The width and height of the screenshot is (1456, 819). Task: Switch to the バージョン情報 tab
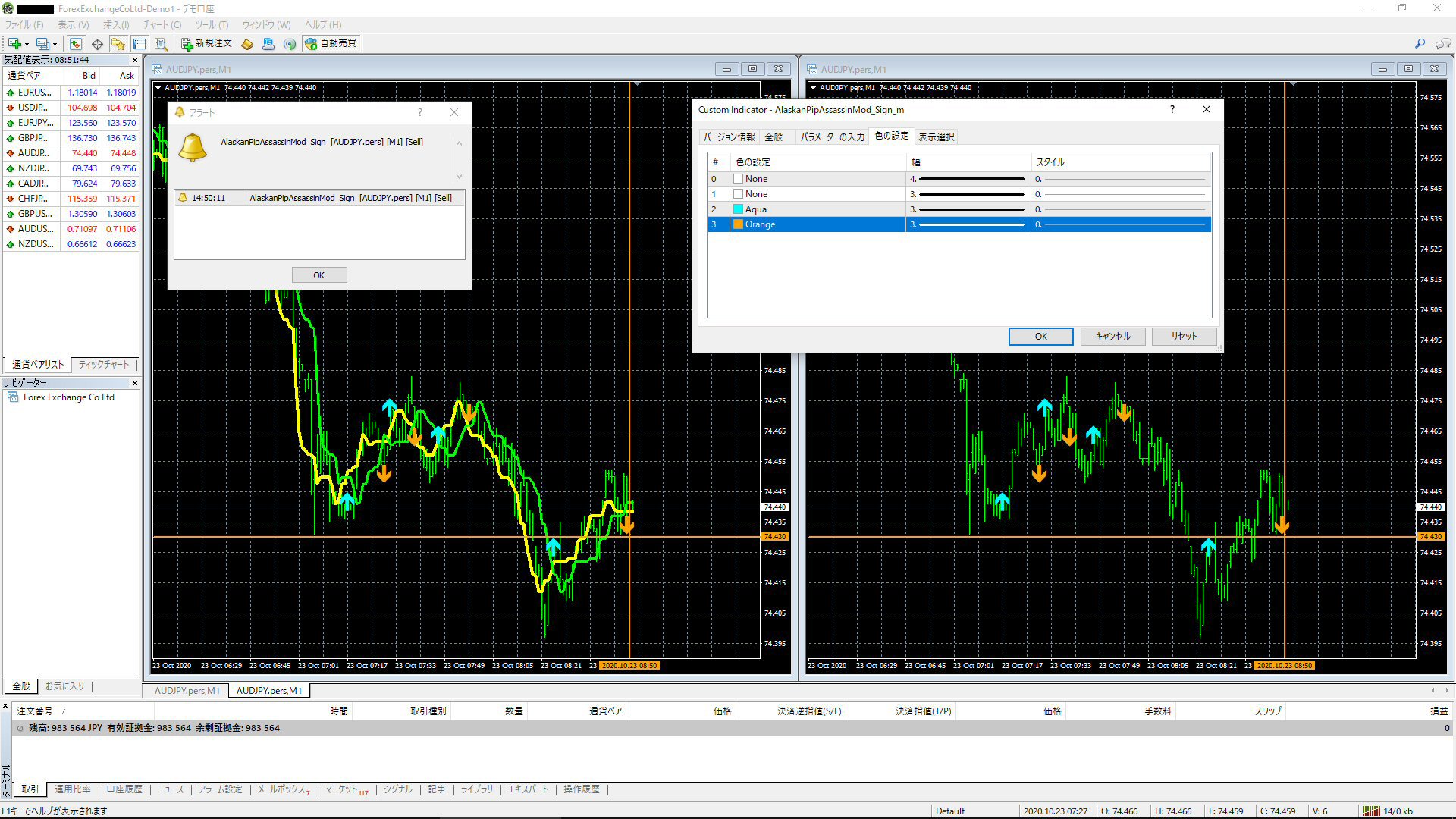pyautogui.click(x=729, y=137)
